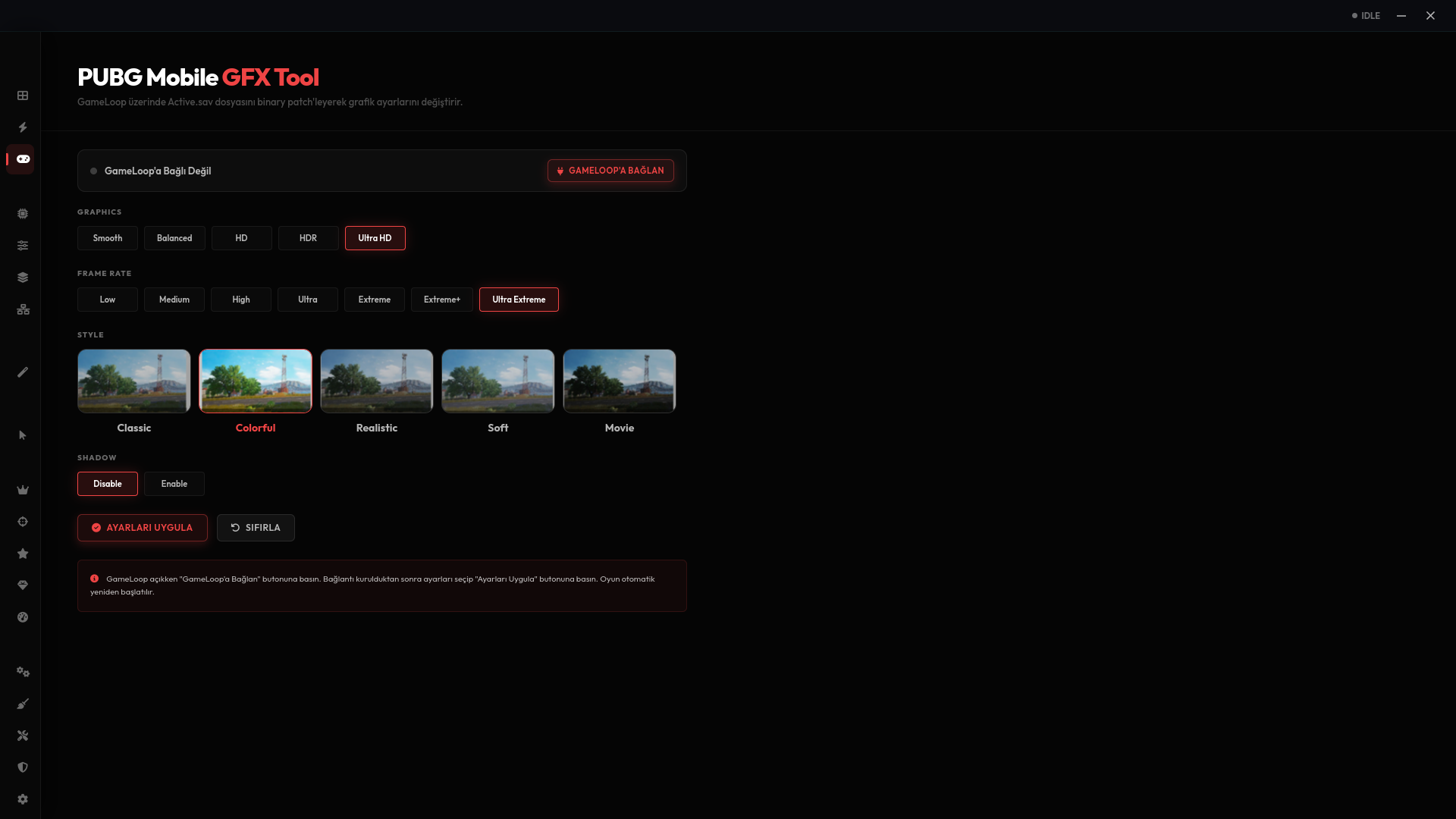
Task: Click the diamond gem sidebar icon
Action: (23, 585)
